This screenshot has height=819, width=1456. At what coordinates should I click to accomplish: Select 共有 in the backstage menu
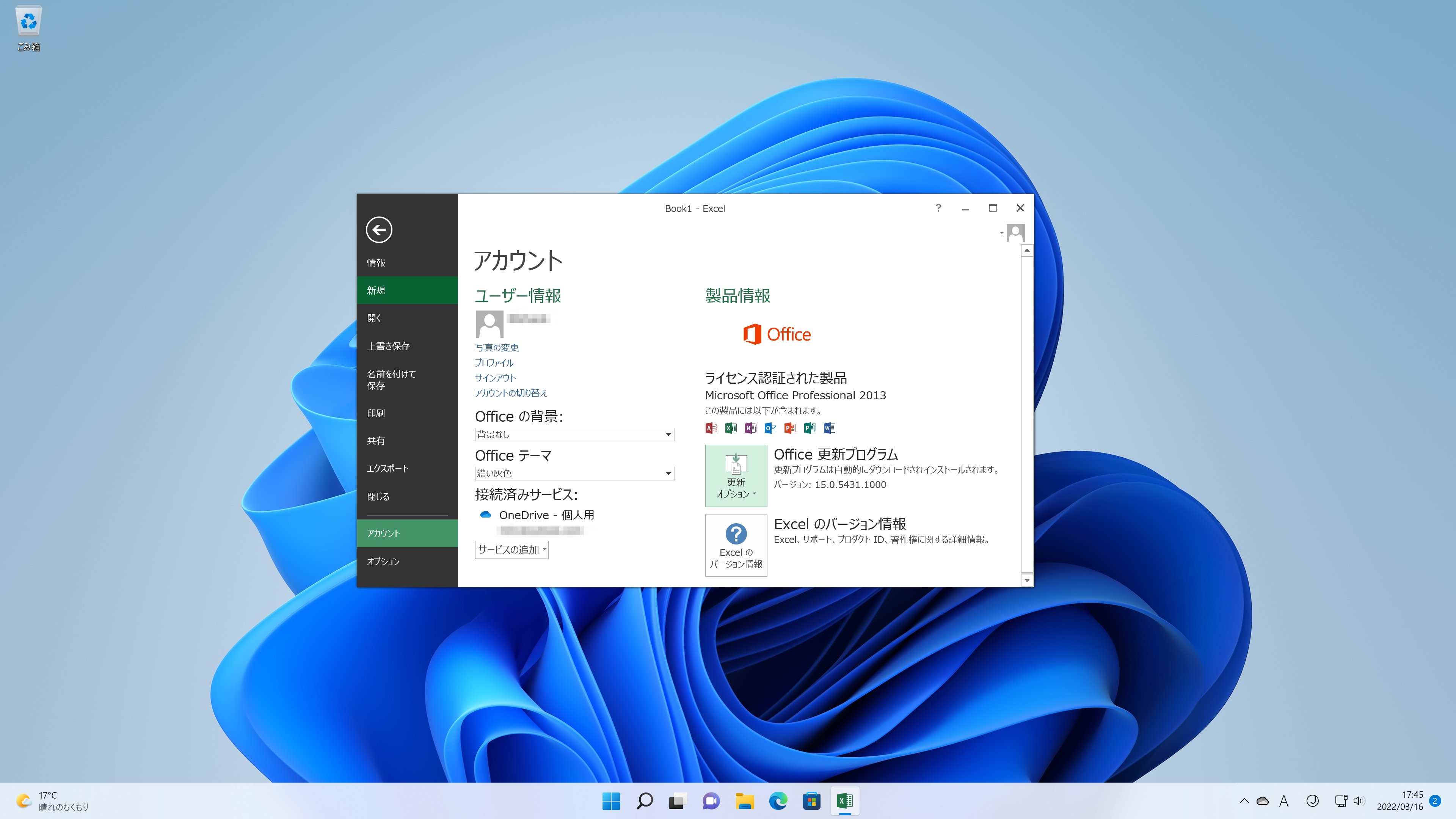point(407,440)
